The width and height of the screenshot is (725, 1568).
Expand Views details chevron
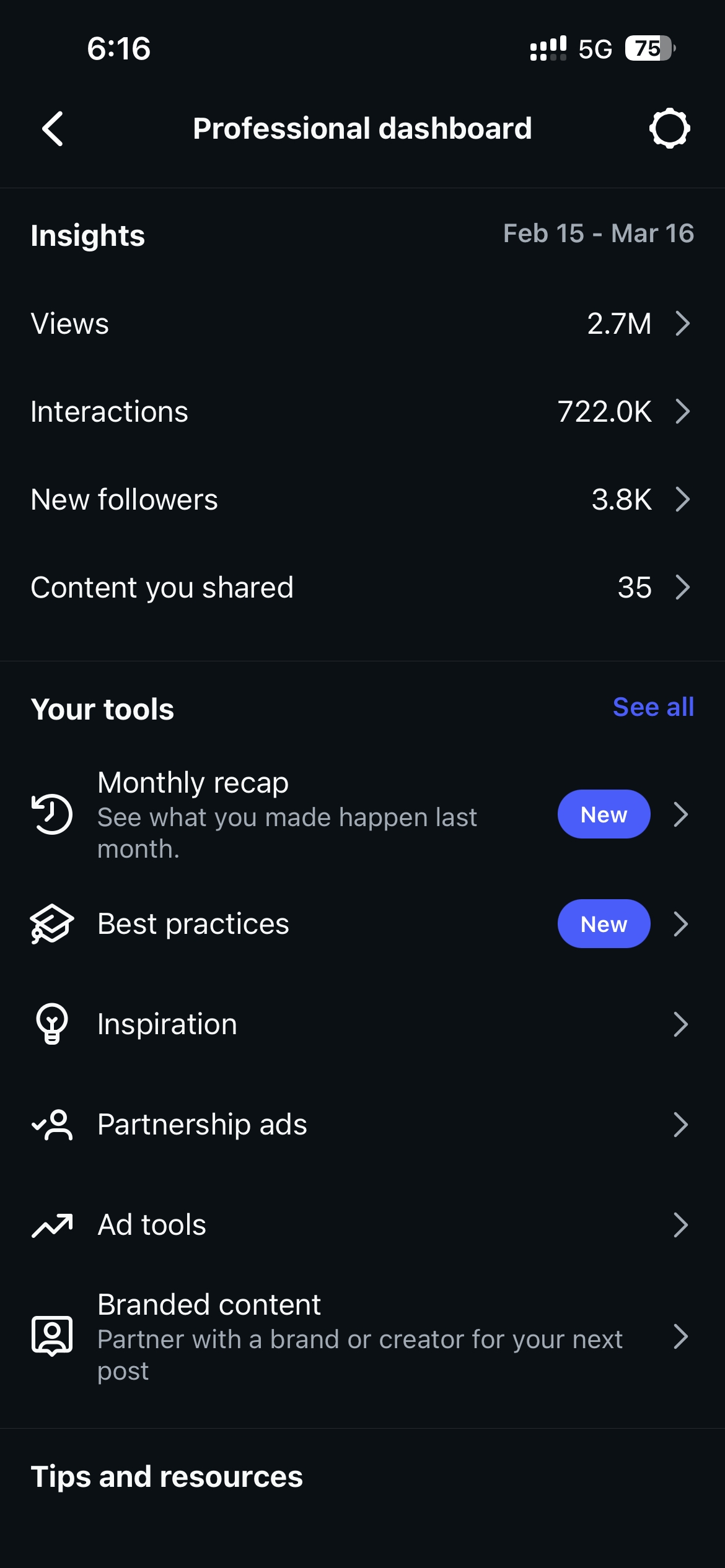(x=682, y=323)
